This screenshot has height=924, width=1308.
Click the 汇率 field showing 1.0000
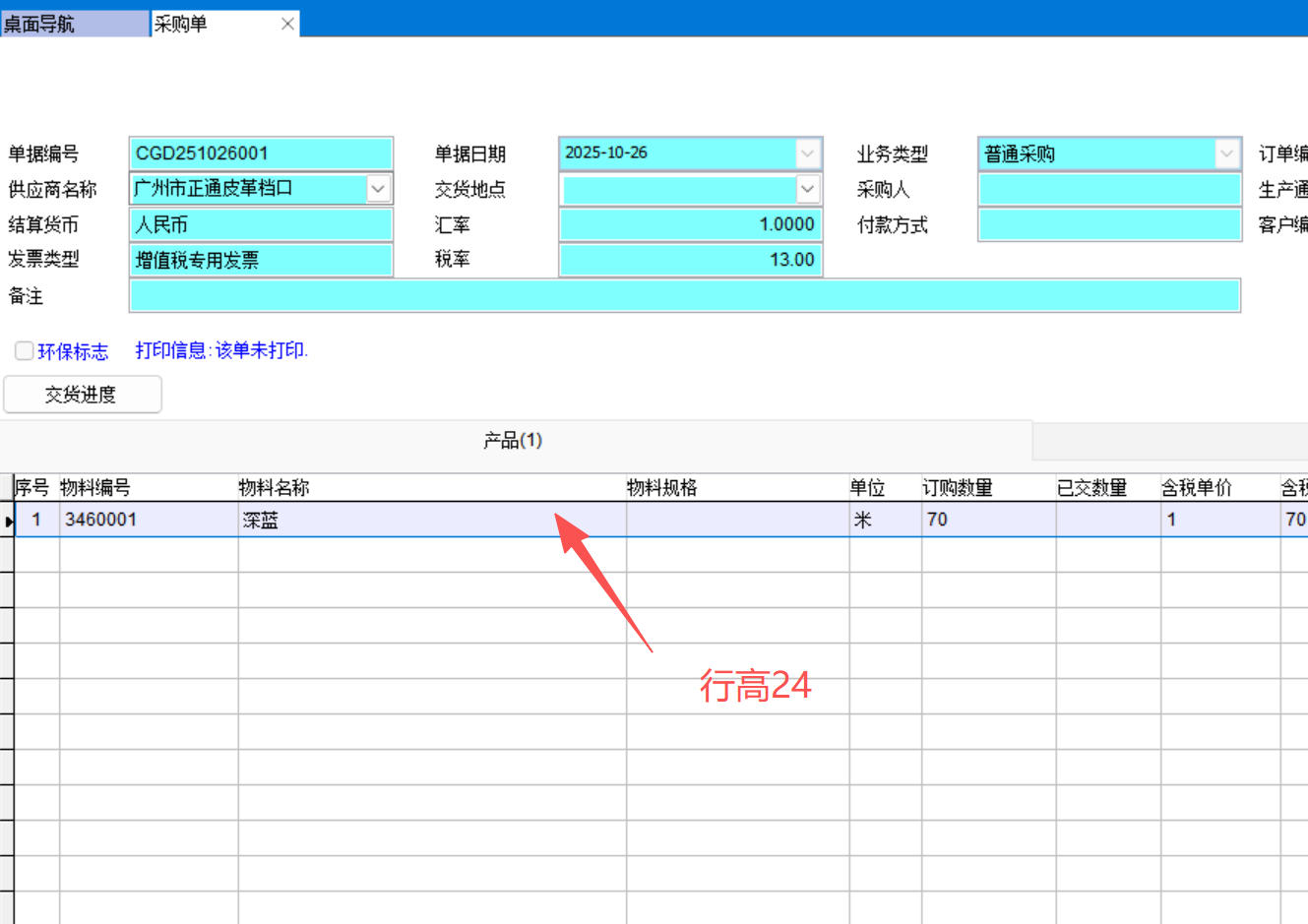(x=690, y=225)
